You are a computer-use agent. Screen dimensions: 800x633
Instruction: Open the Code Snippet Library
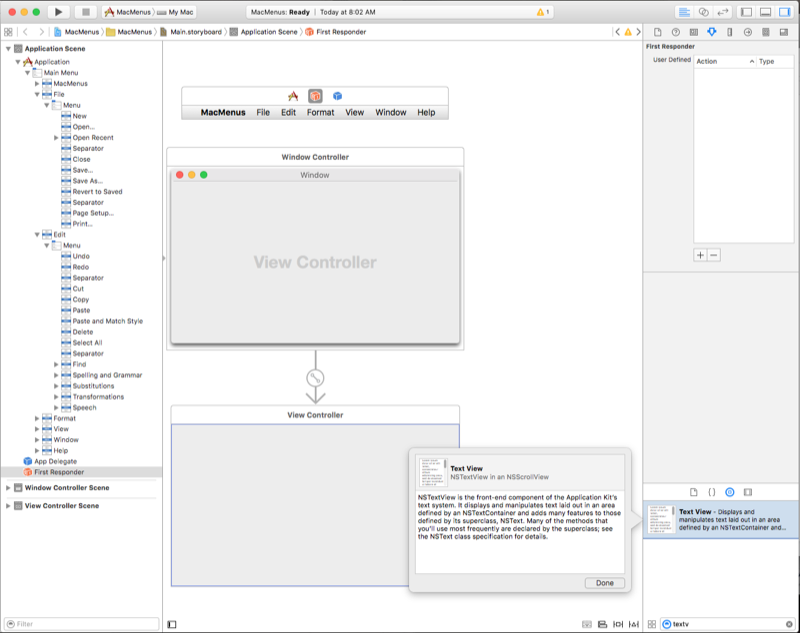711,492
